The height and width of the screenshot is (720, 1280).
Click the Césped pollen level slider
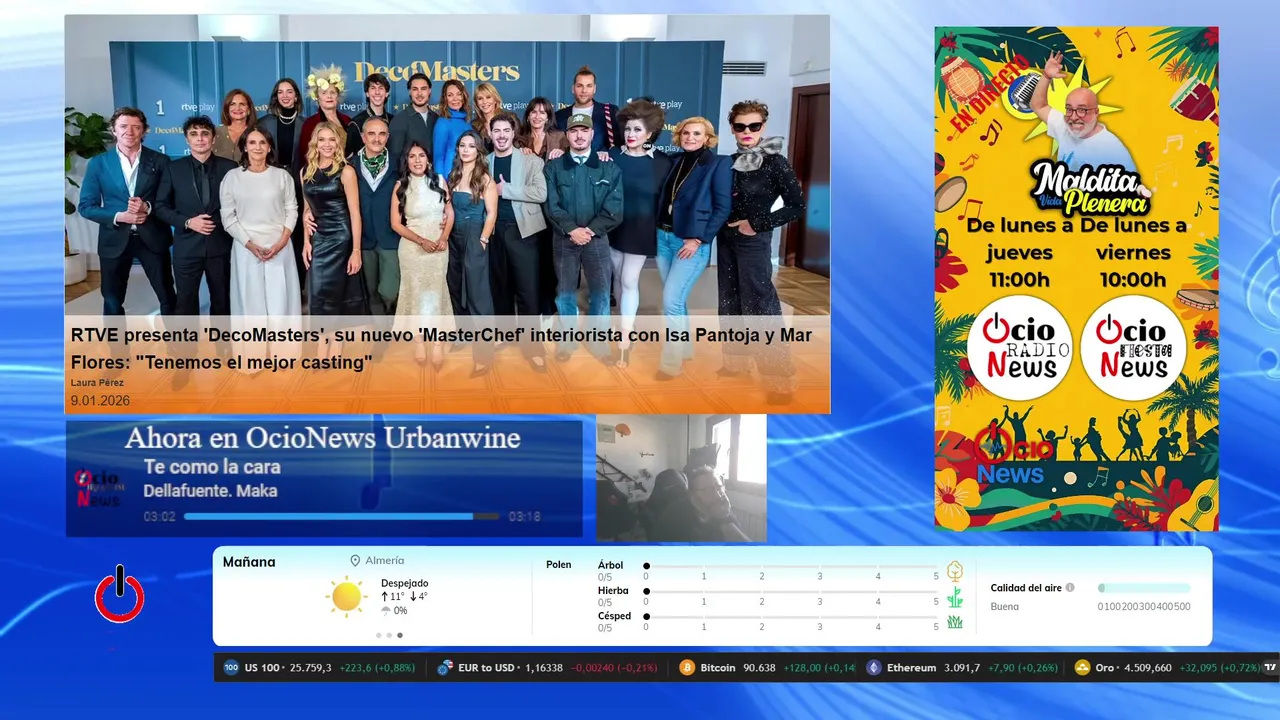(x=792, y=617)
